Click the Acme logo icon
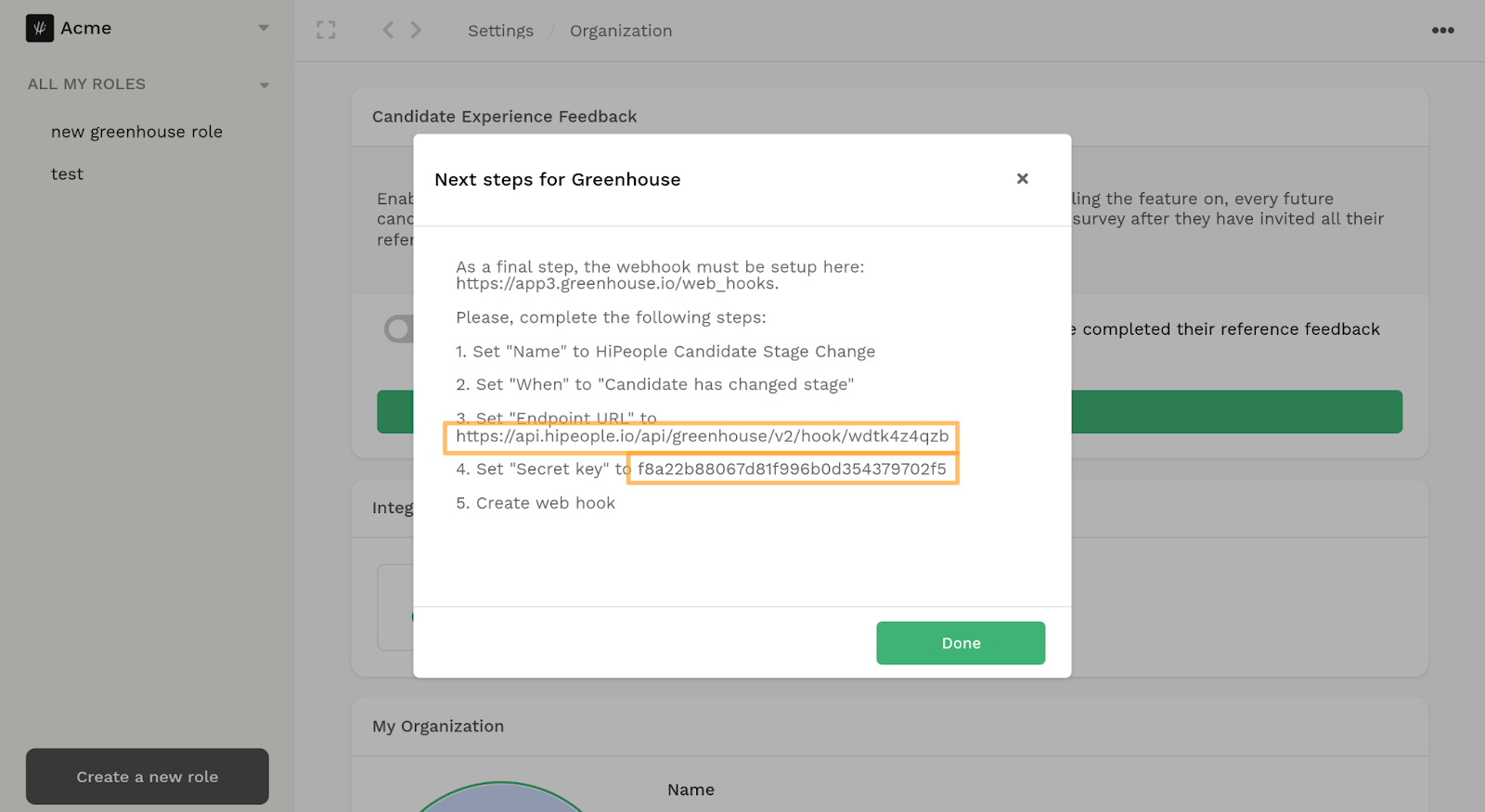 click(x=39, y=29)
